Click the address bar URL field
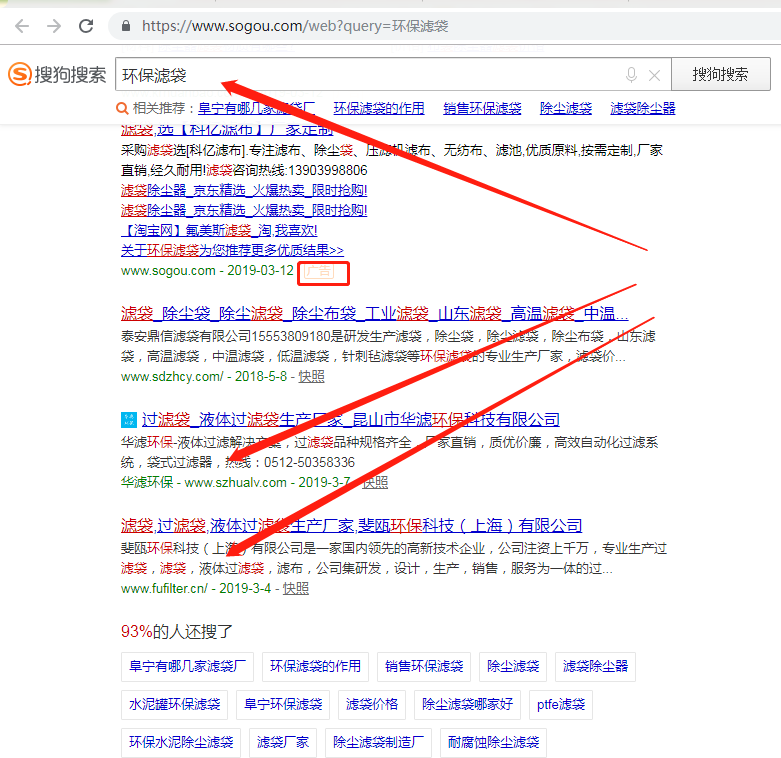The width and height of the screenshot is (781, 758). pyautogui.click(x=443, y=26)
